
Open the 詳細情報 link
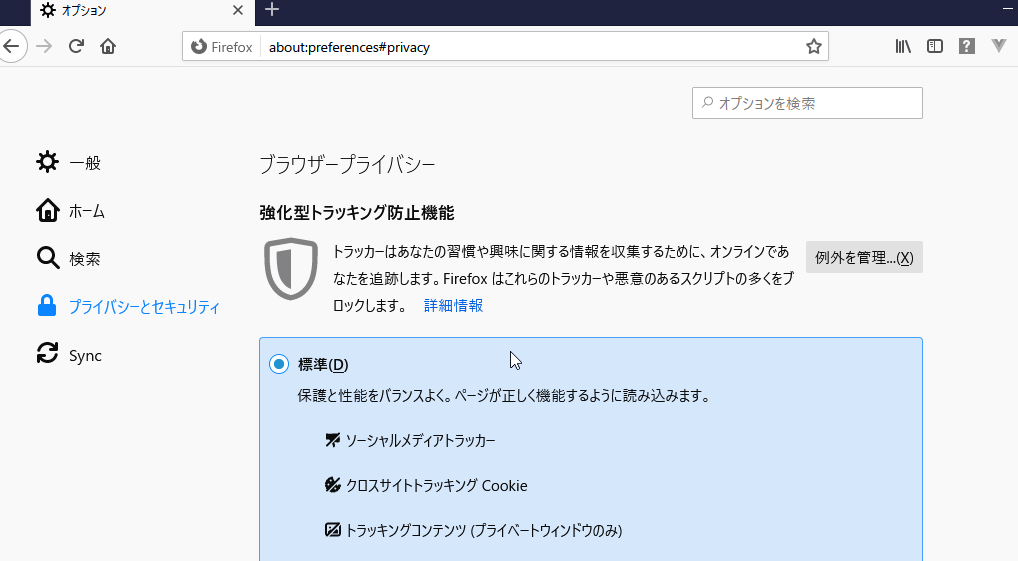tap(453, 306)
